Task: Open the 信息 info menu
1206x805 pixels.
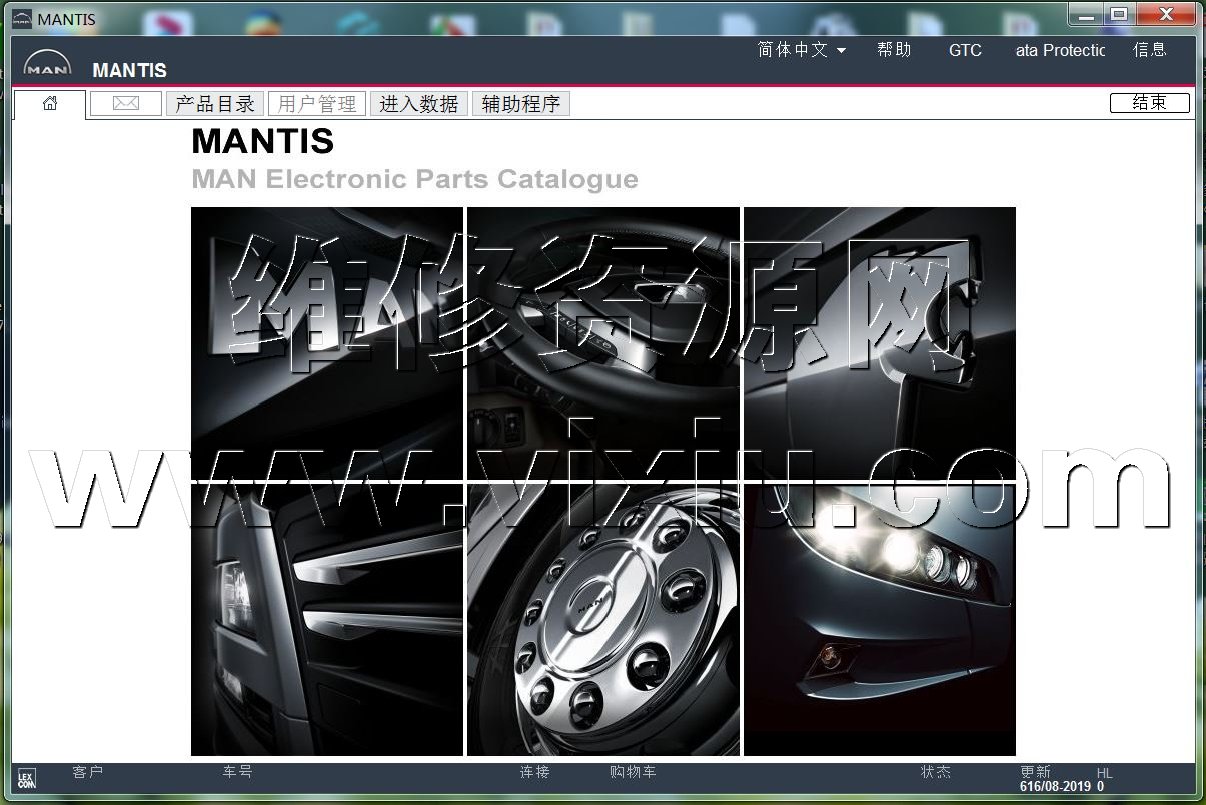Action: pyautogui.click(x=1149, y=50)
